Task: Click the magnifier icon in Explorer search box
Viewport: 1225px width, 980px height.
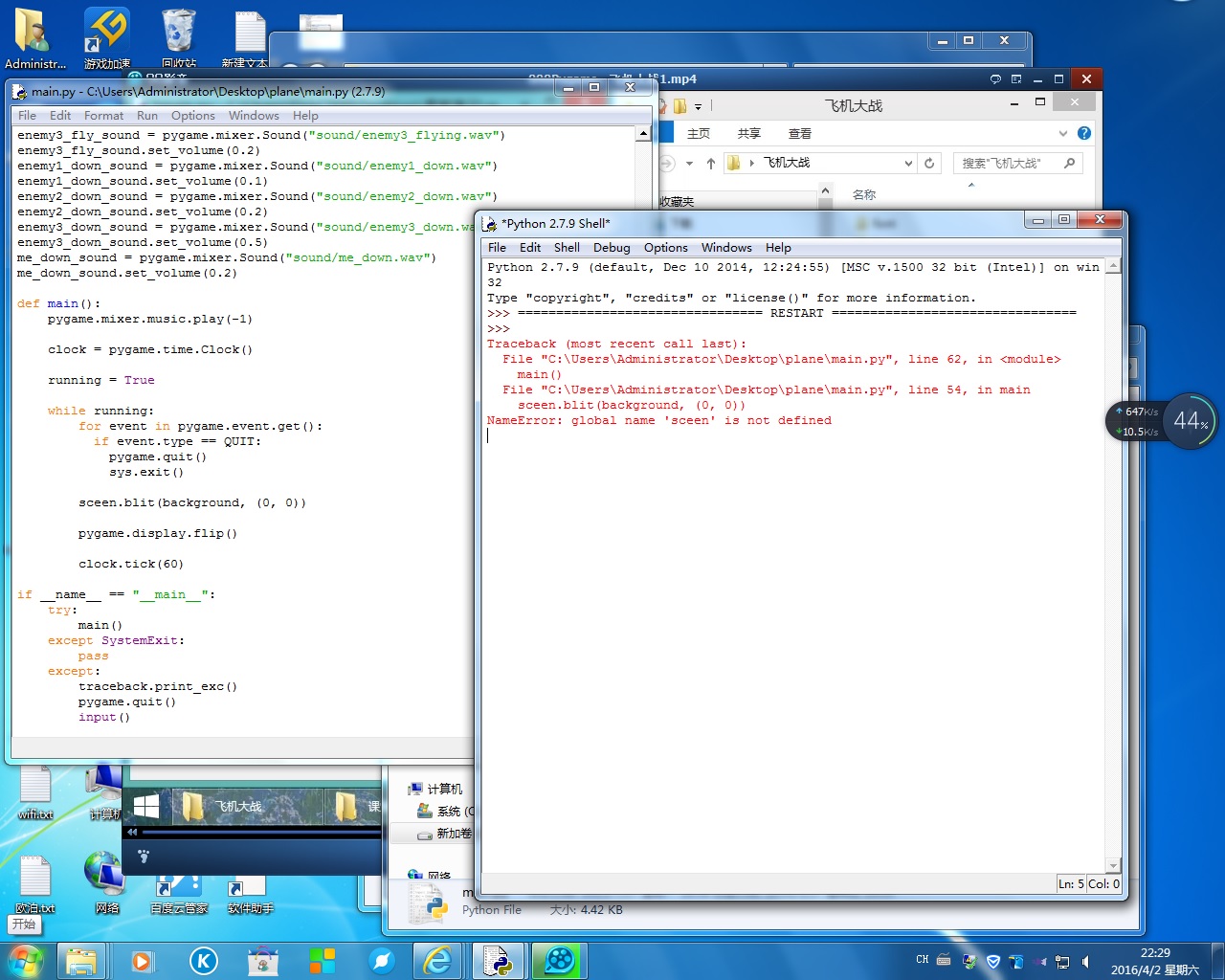Action: (1070, 164)
